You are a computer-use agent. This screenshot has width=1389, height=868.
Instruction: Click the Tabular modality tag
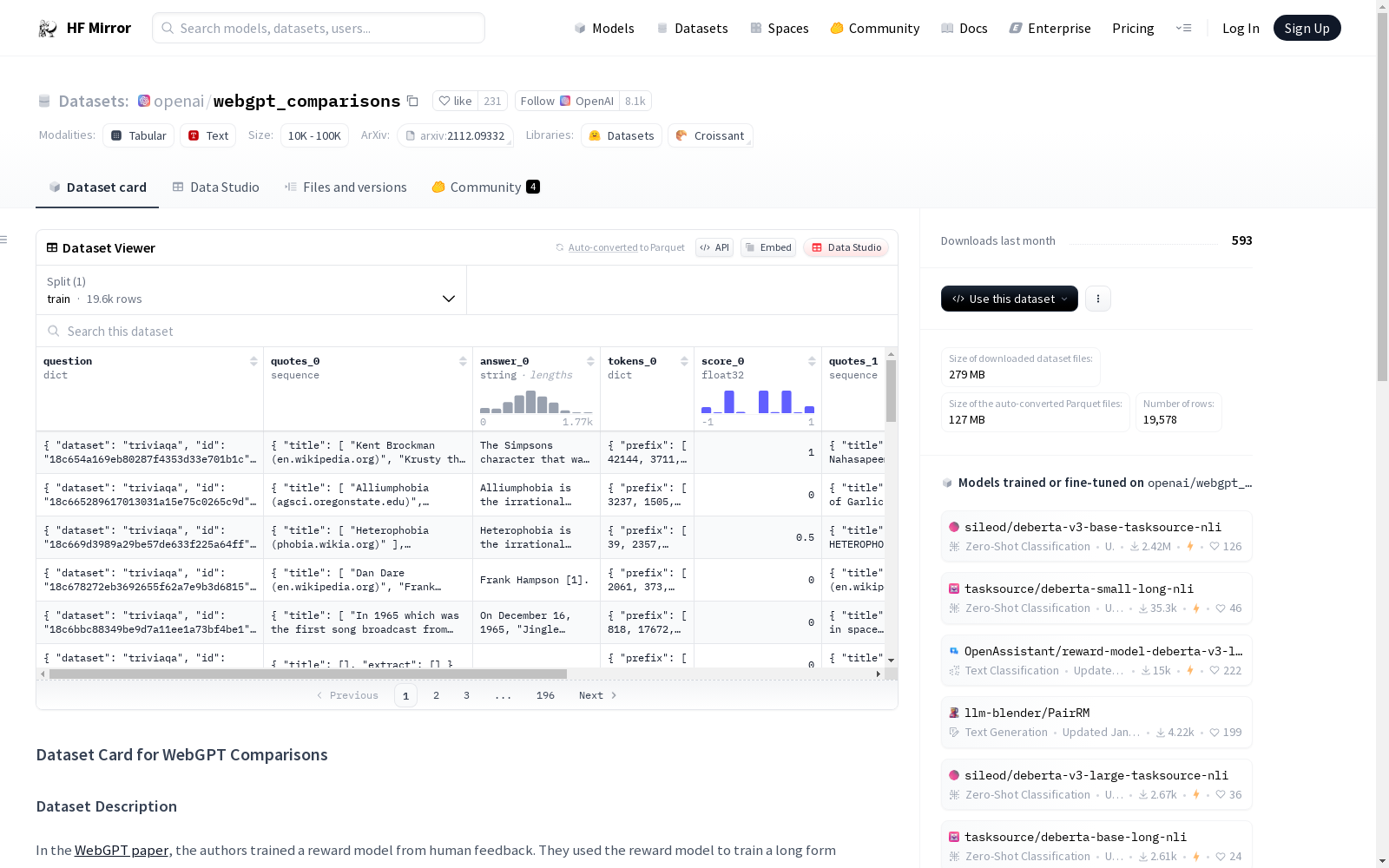click(x=139, y=135)
